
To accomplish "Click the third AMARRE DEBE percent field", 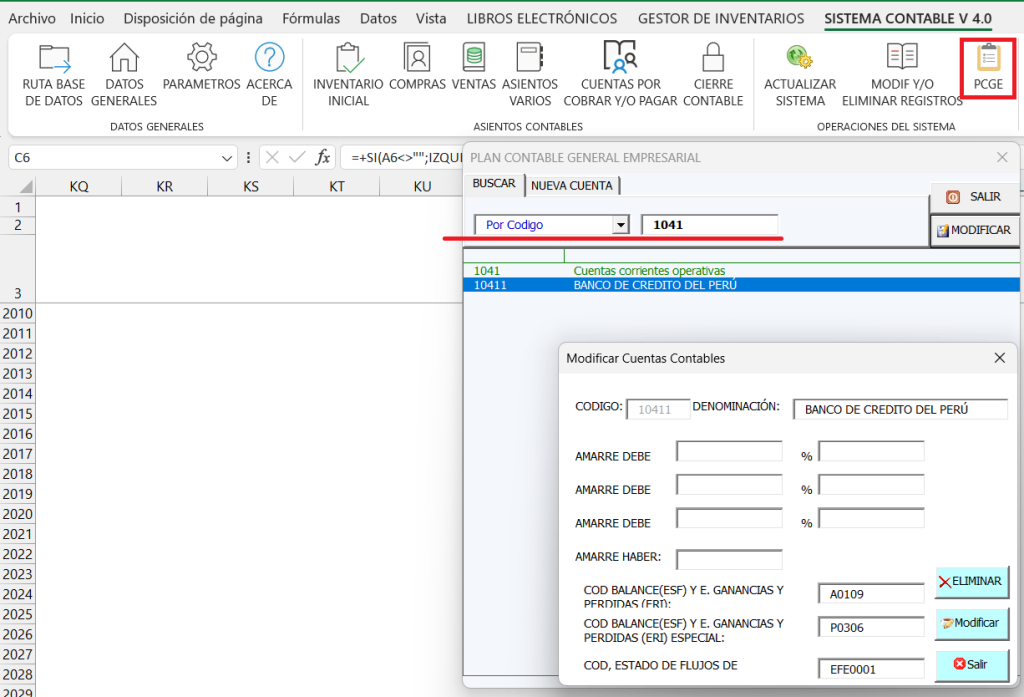I will point(871,519).
